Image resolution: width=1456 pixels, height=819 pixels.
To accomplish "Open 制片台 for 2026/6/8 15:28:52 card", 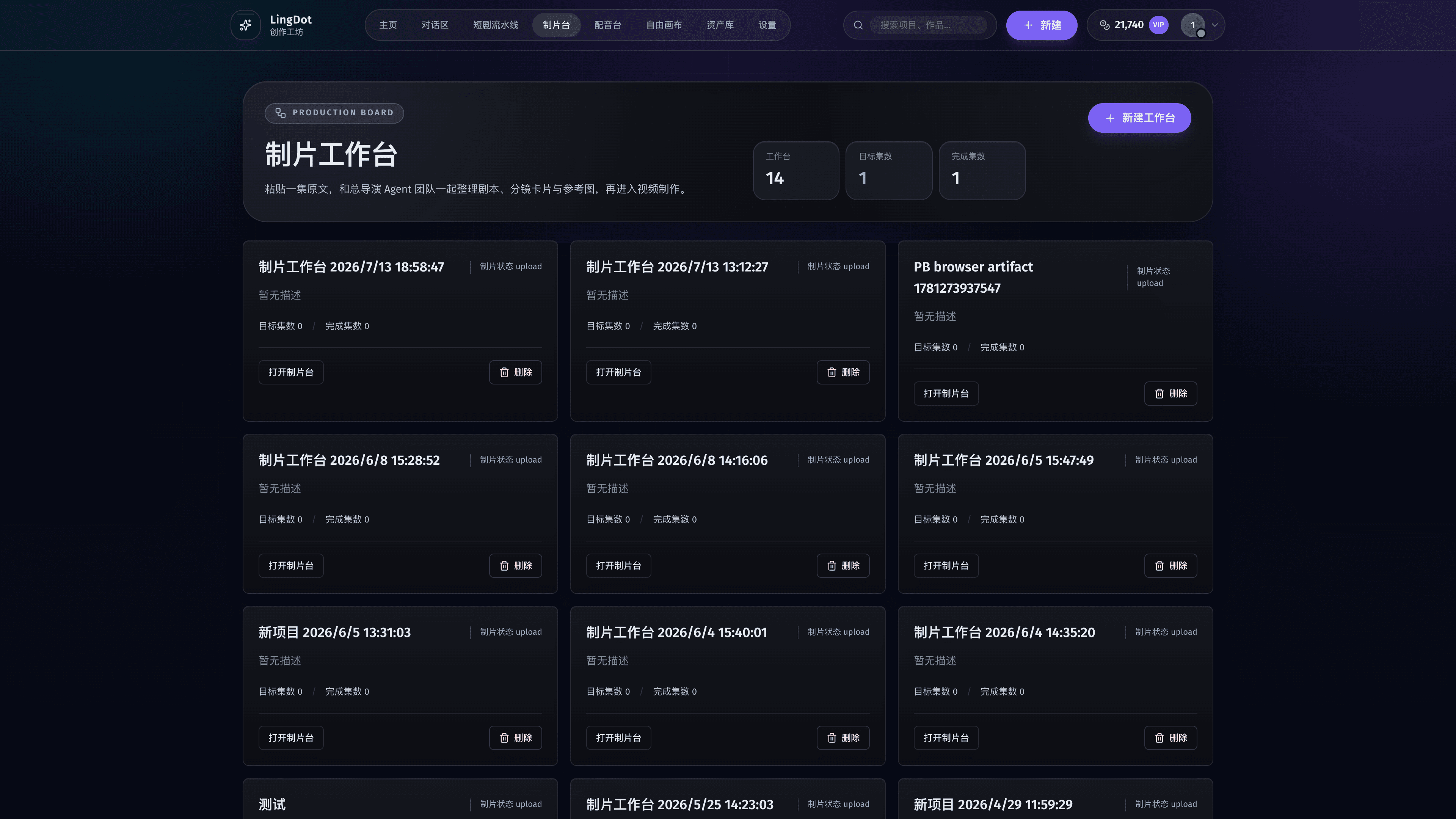I will click(290, 566).
